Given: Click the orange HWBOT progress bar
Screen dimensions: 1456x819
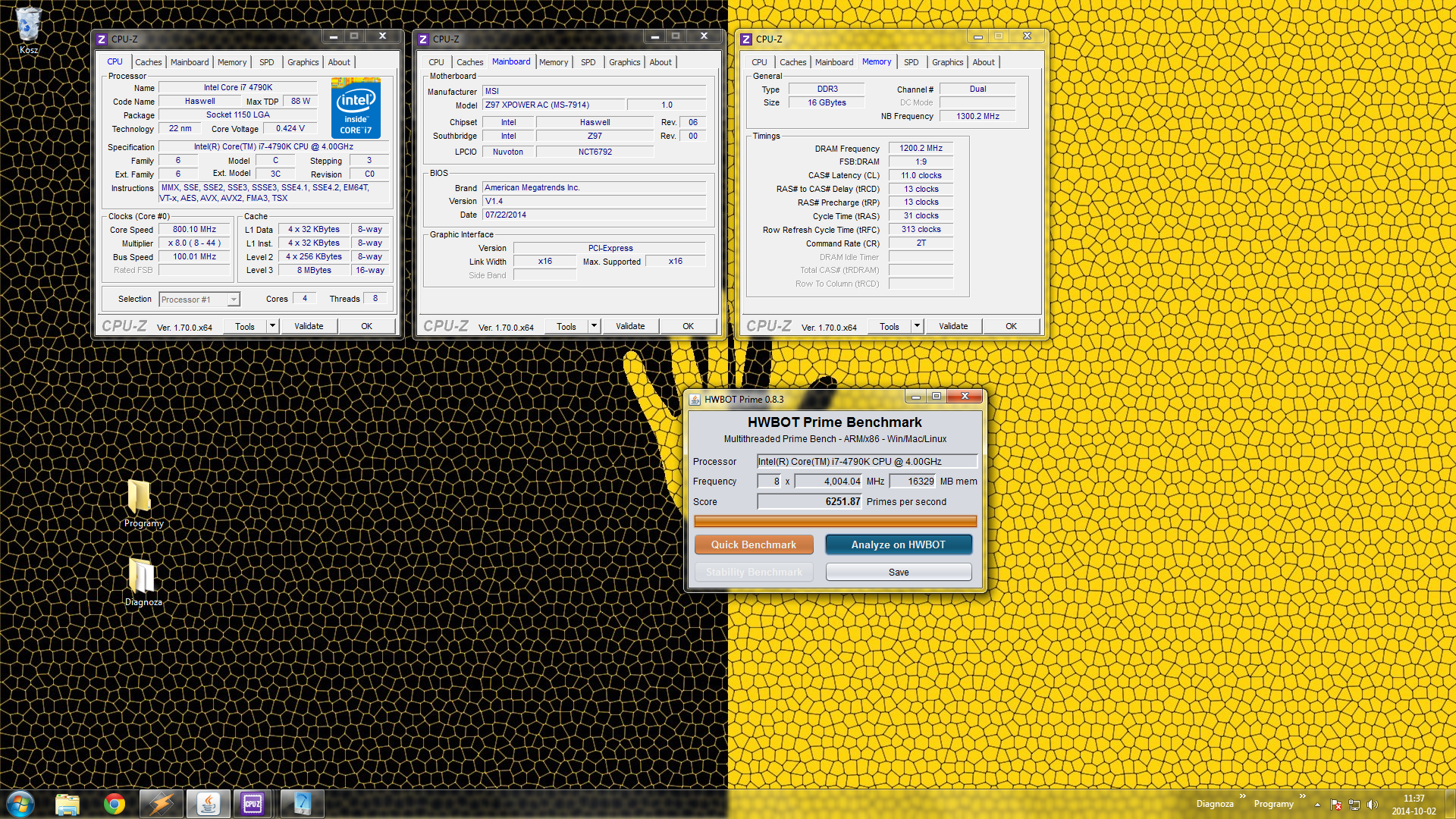Looking at the screenshot, I should (835, 521).
